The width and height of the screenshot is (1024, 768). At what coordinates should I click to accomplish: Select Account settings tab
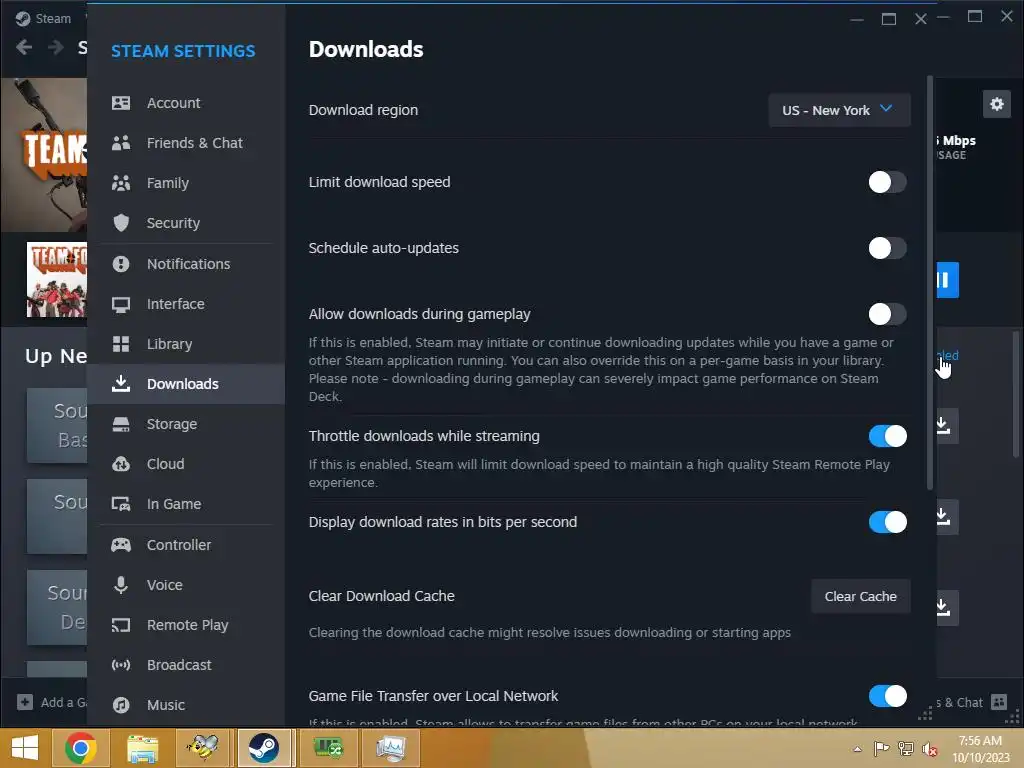click(x=186, y=103)
